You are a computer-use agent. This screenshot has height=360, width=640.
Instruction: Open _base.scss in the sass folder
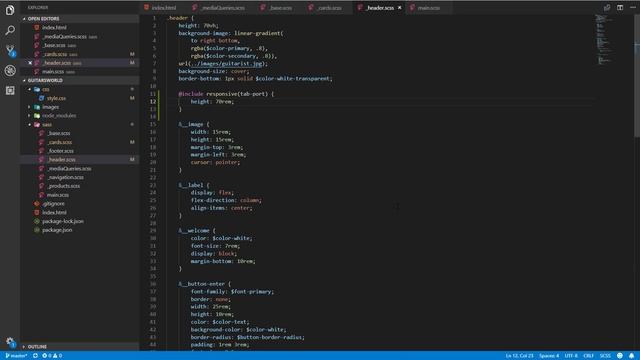click(x=59, y=133)
